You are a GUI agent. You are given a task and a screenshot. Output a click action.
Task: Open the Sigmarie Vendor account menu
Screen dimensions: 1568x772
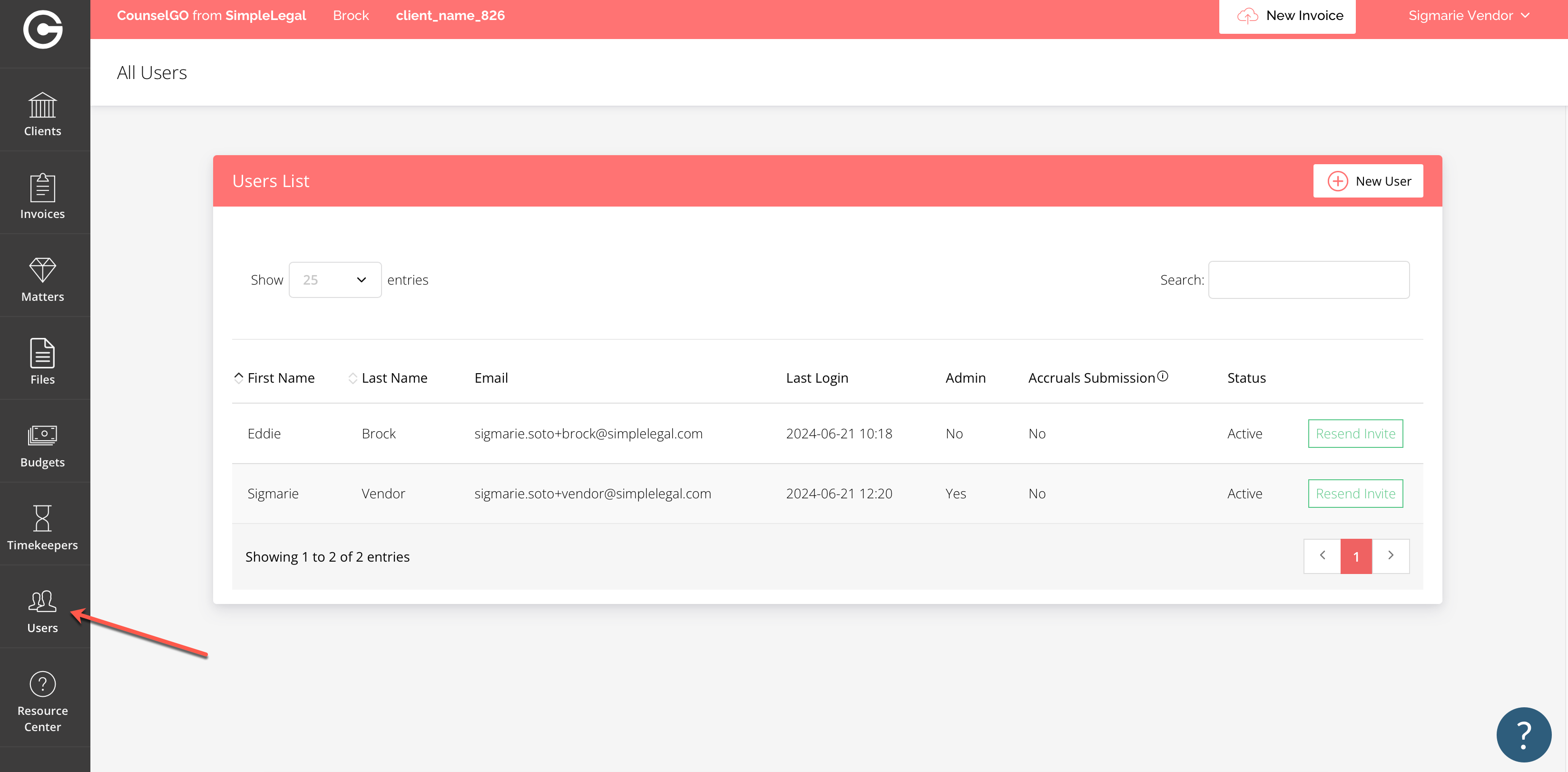(x=1468, y=16)
